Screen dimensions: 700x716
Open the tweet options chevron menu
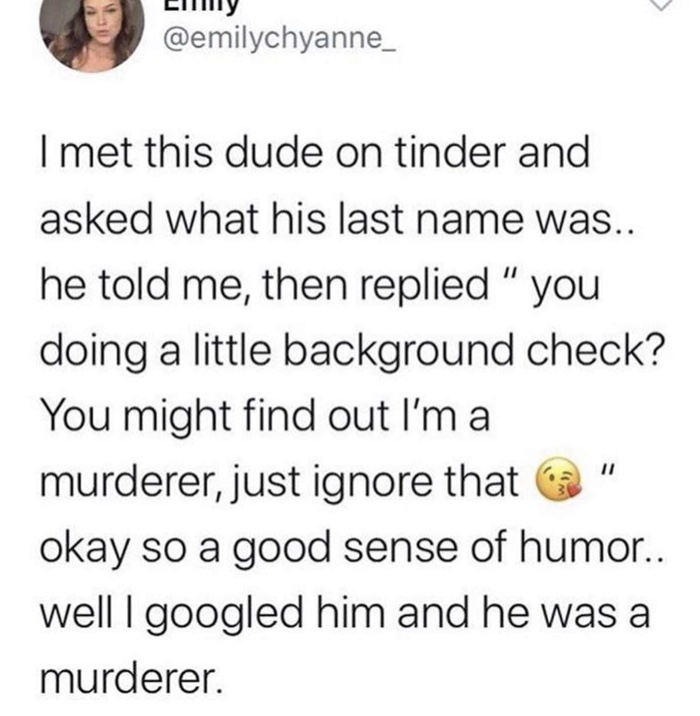[x=658, y=5]
